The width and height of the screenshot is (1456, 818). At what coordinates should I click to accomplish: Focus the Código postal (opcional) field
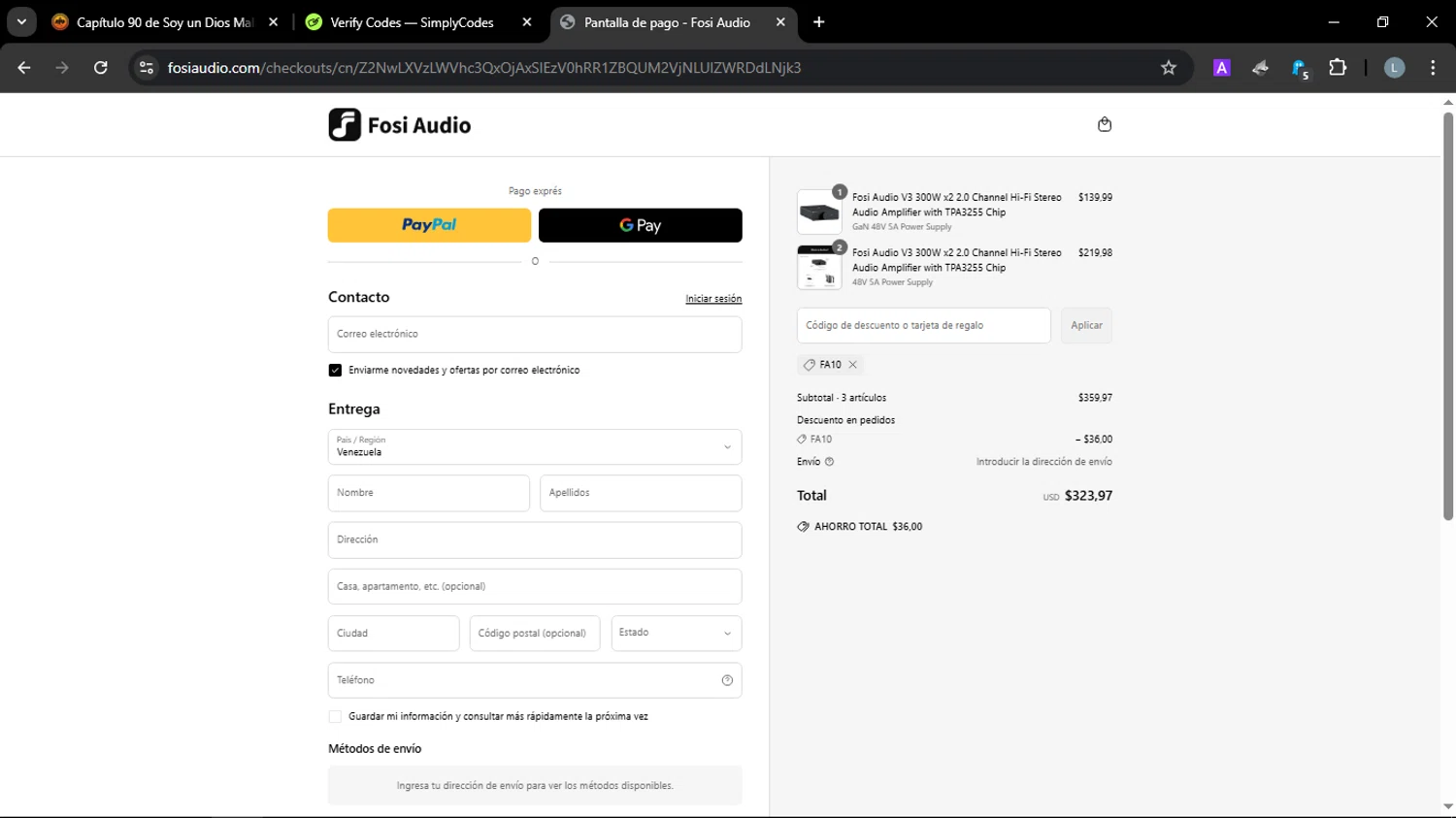(535, 634)
